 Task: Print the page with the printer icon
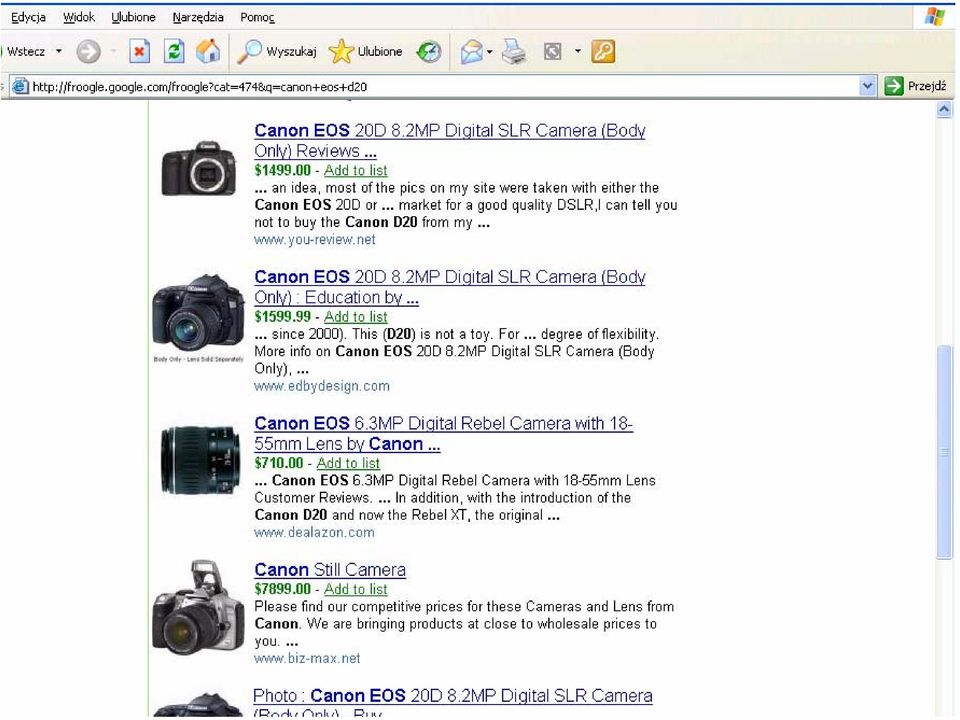point(514,51)
